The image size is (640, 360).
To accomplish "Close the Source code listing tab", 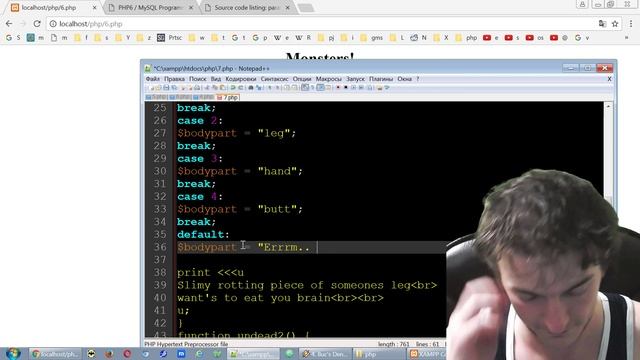I will pyautogui.click(x=288, y=8).
